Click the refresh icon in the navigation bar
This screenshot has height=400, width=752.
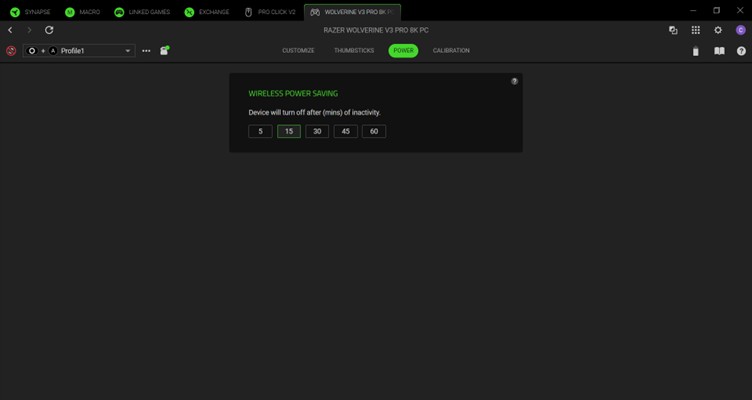[x=49, y=30]
